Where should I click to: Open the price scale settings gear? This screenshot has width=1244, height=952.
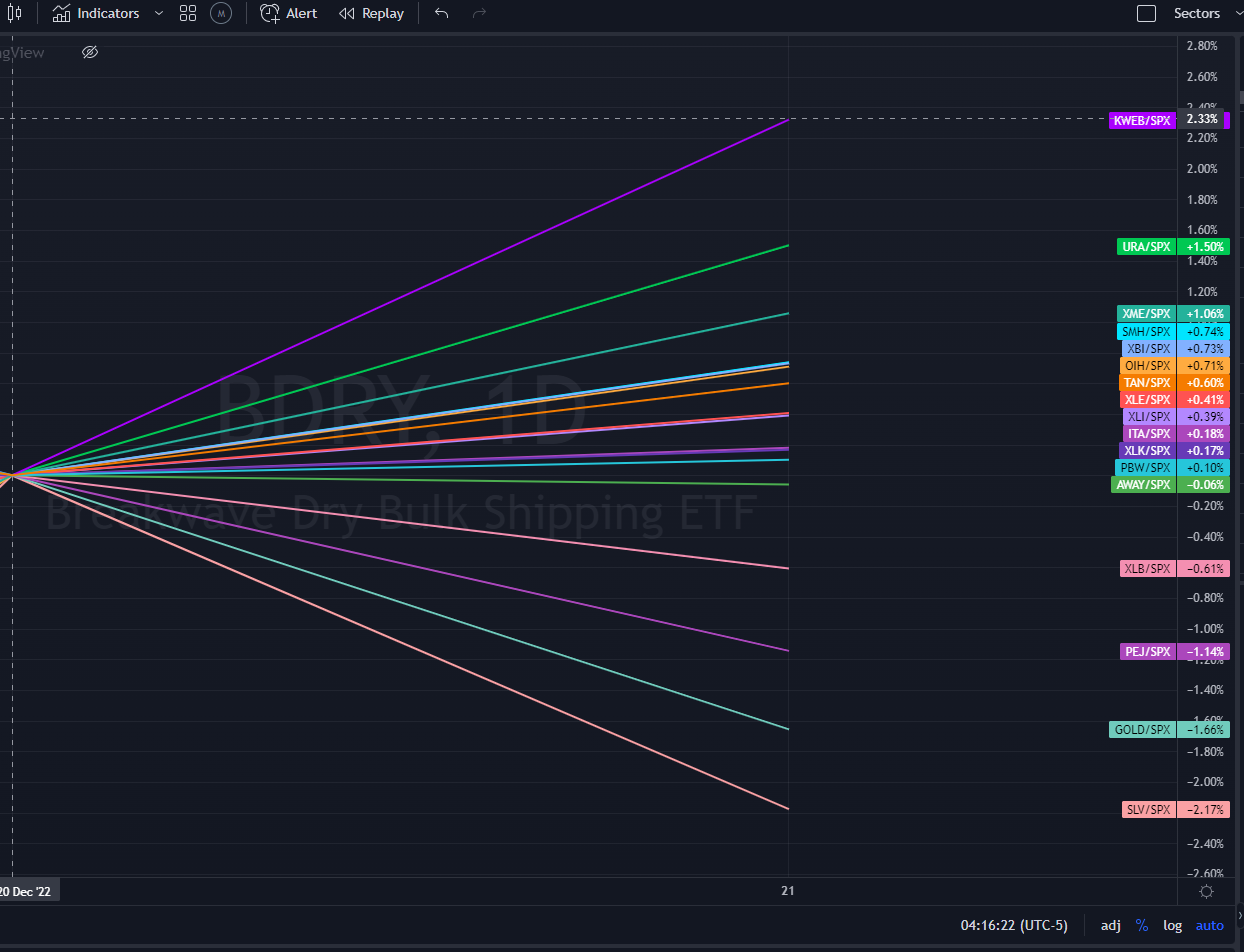[1207, 891]
